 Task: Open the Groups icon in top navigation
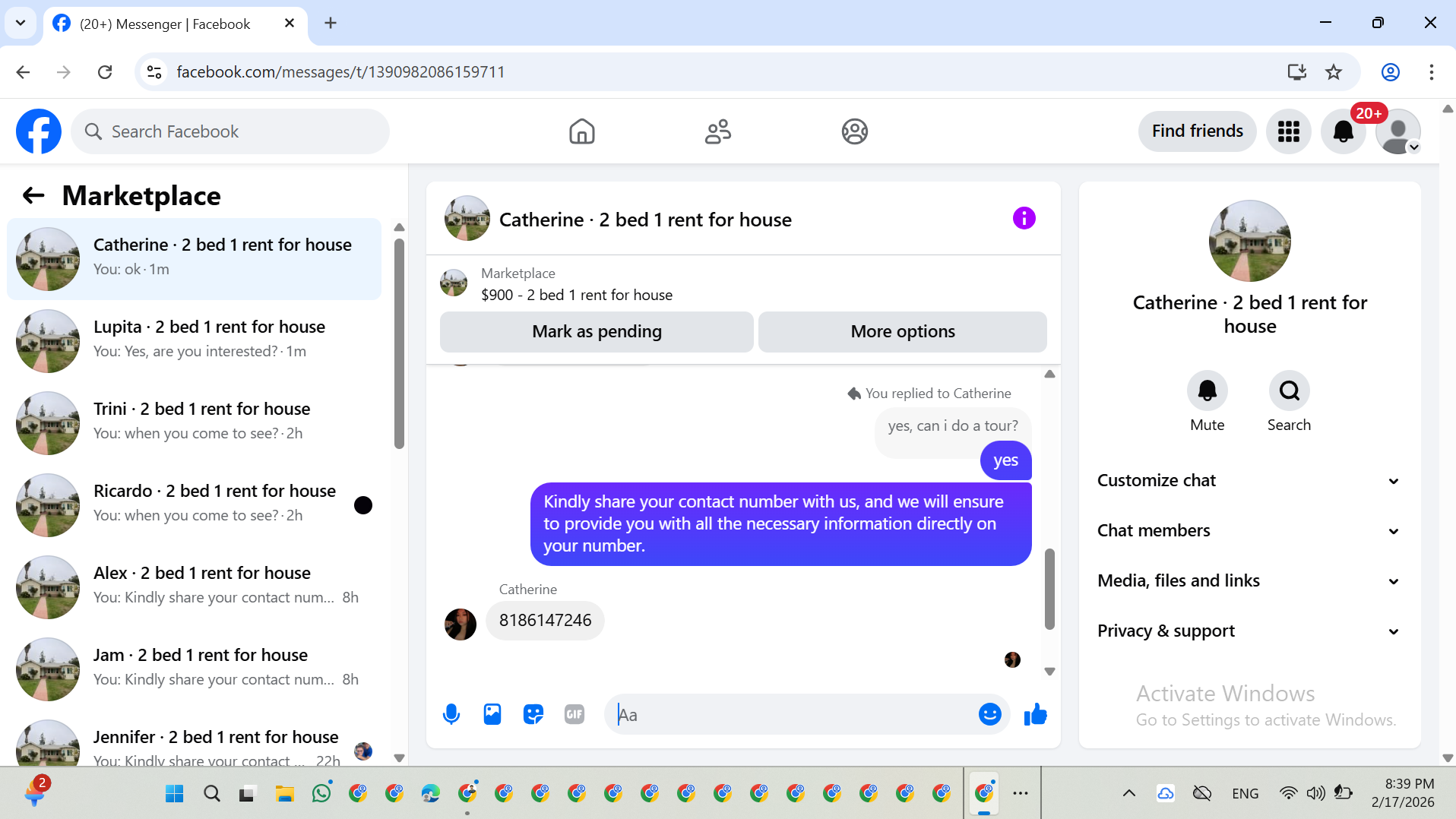point(855,131)
